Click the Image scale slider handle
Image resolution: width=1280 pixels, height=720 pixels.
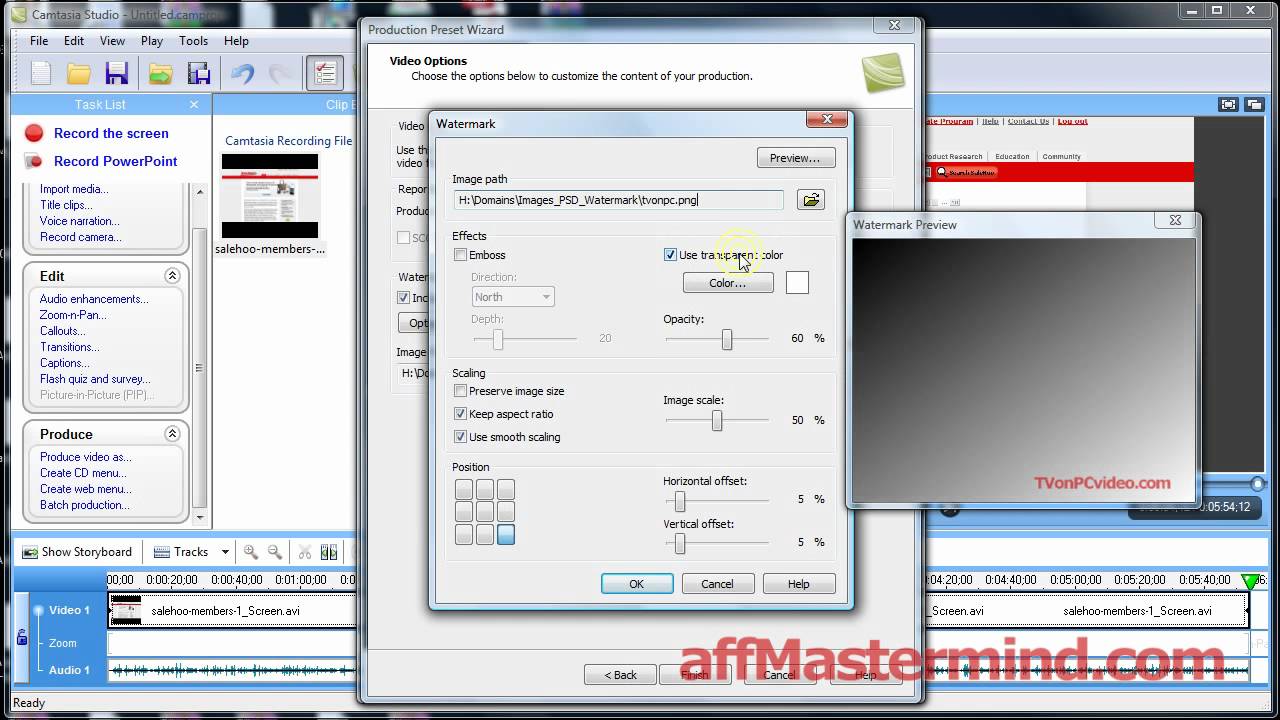click(x=717, y=421)
